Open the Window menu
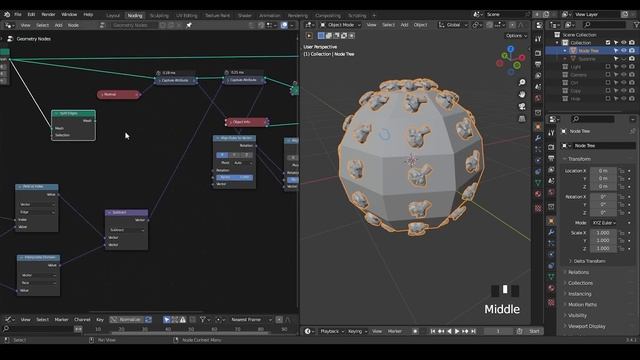This screenshot has width=640, height=360. point(69,14)
